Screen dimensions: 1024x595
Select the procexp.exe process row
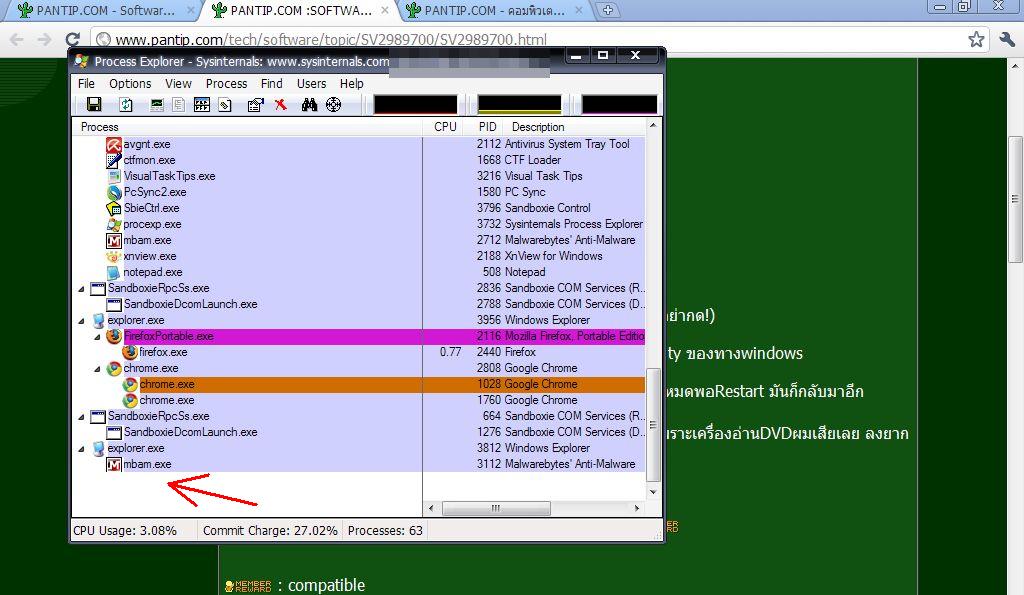pos(359,225)
